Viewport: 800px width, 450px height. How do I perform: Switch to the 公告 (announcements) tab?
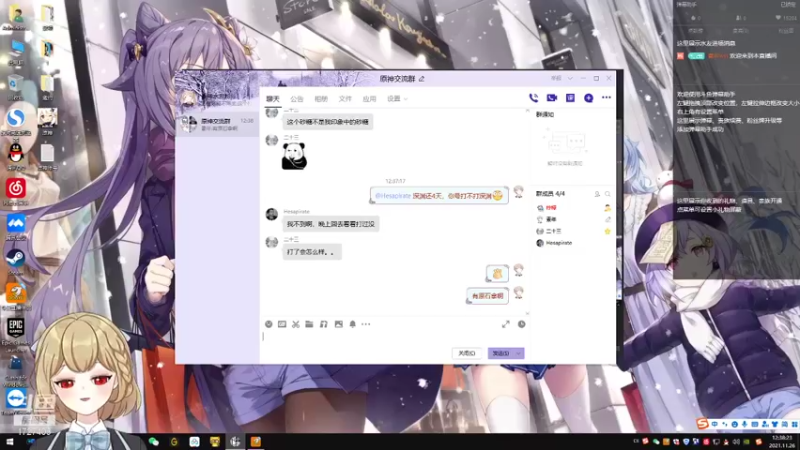[297, 99]
